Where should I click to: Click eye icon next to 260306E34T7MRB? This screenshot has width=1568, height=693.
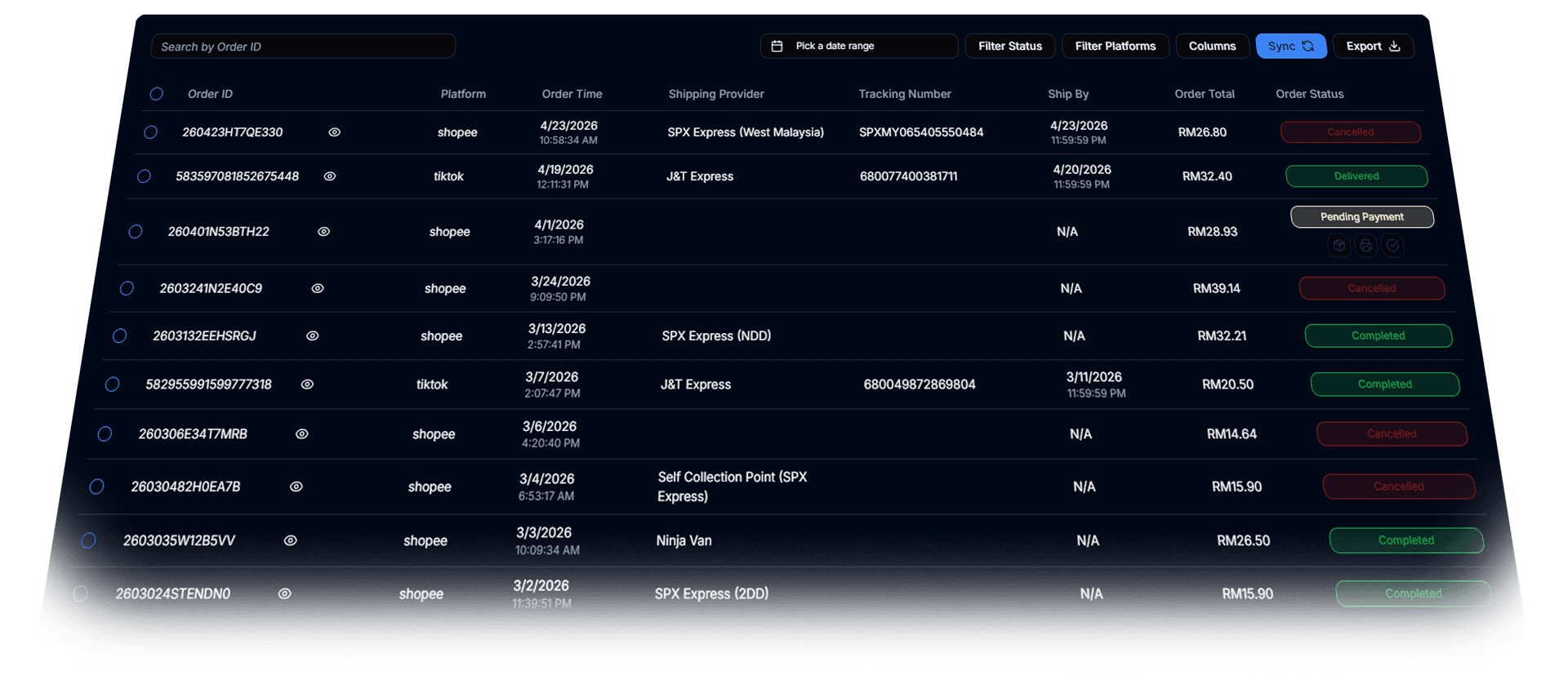301,434
